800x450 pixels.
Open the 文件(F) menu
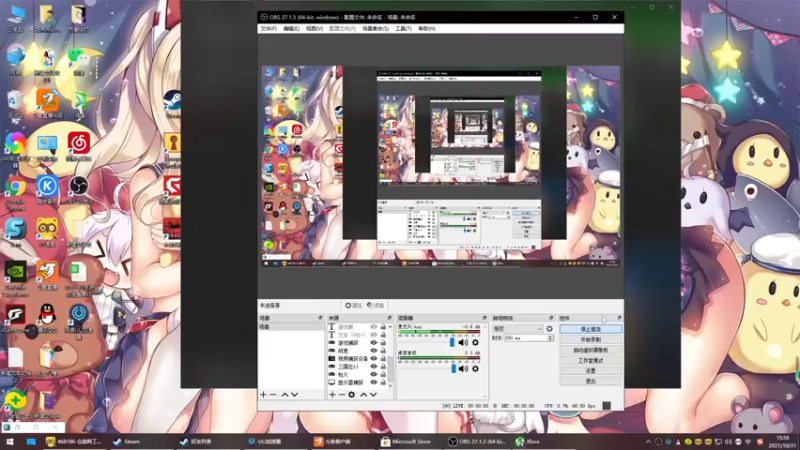click(268, 29)
